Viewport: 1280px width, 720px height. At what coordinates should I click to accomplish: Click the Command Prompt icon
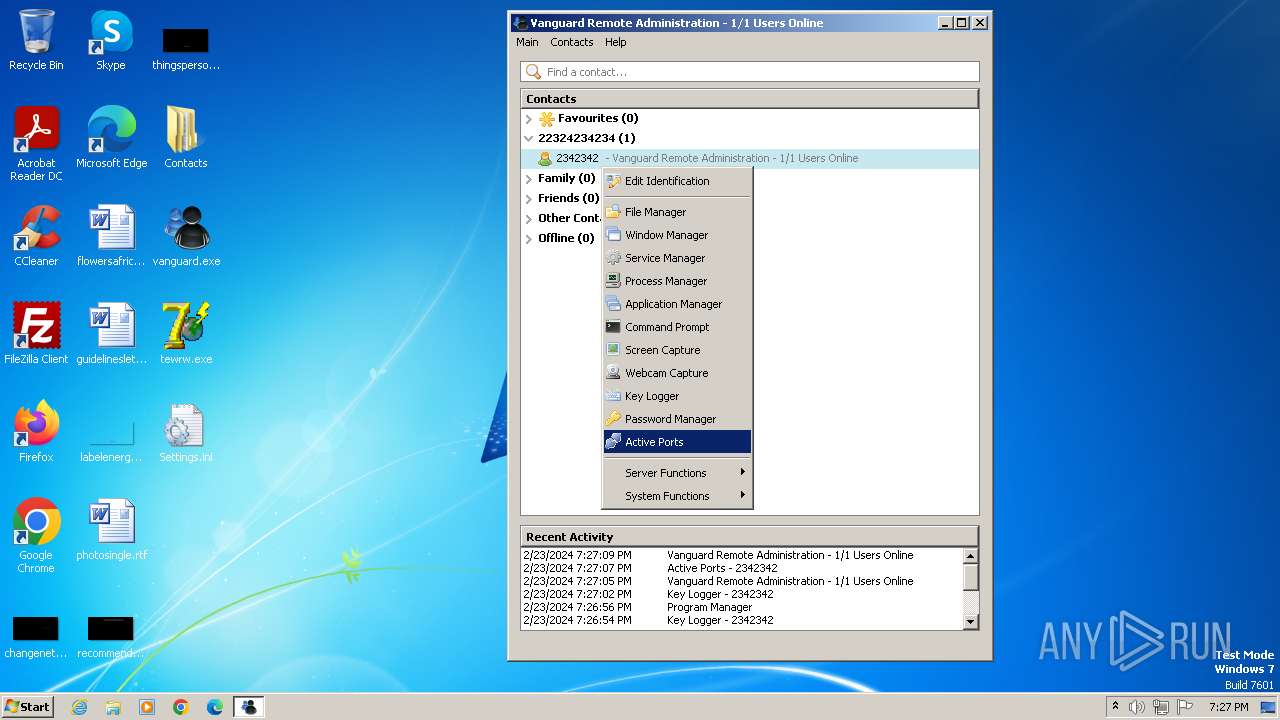coord(613,327)
